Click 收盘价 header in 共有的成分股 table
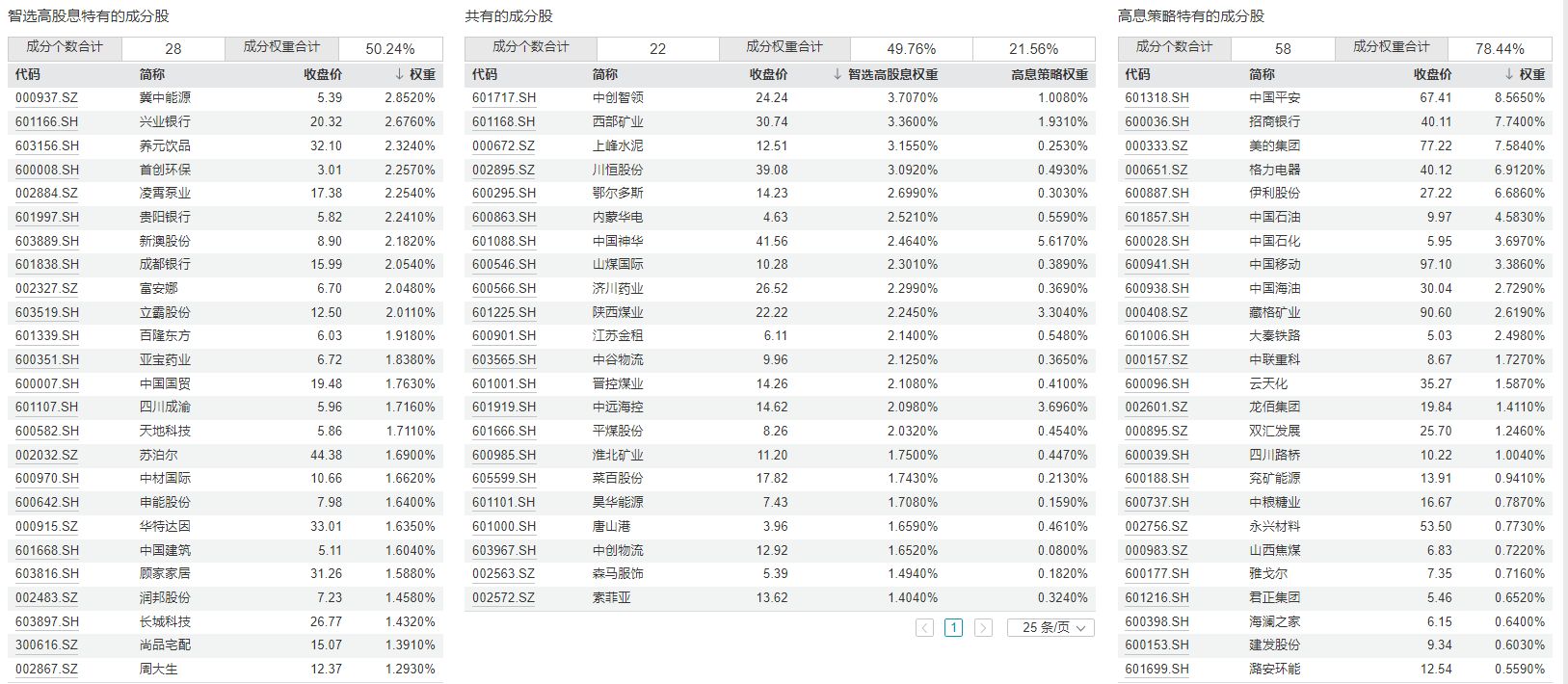This screenshot has height=684, width=1568. [768, 74]
